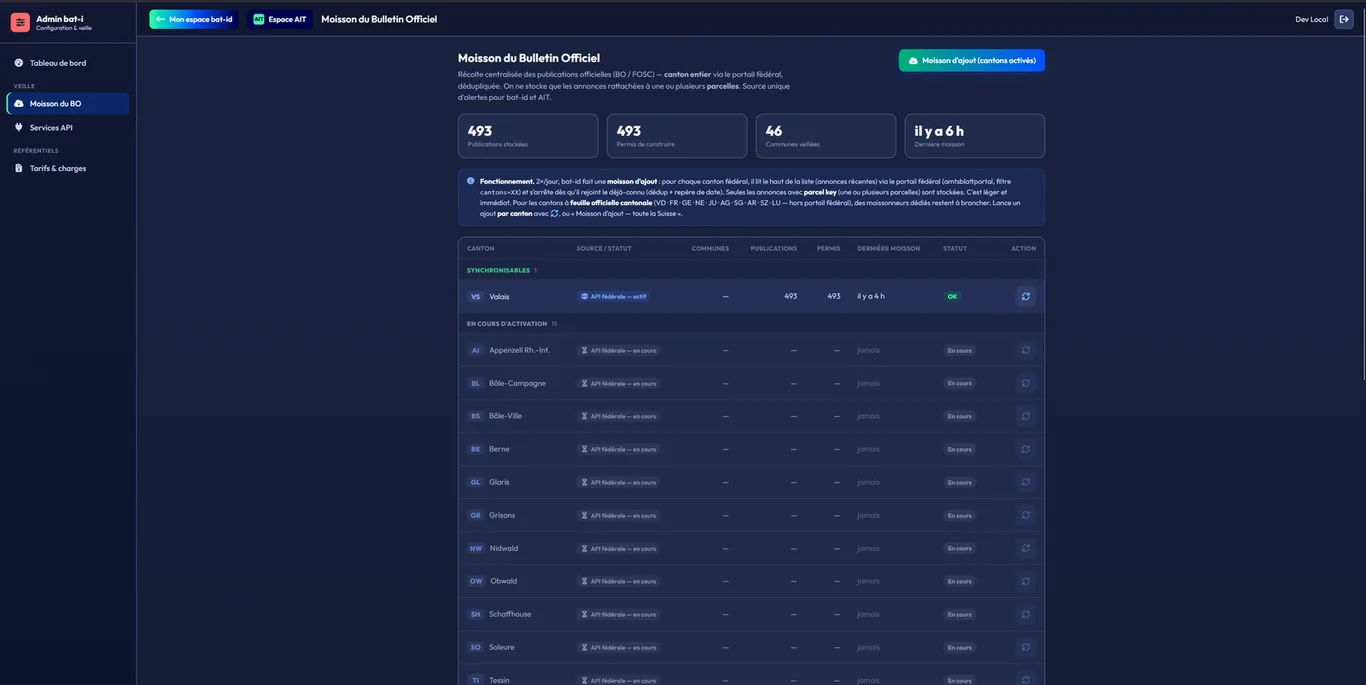Image resolution: width=1366 pixels, height=685 pixels.
Task: Click the GR canton badge
Action: [476, 515]
